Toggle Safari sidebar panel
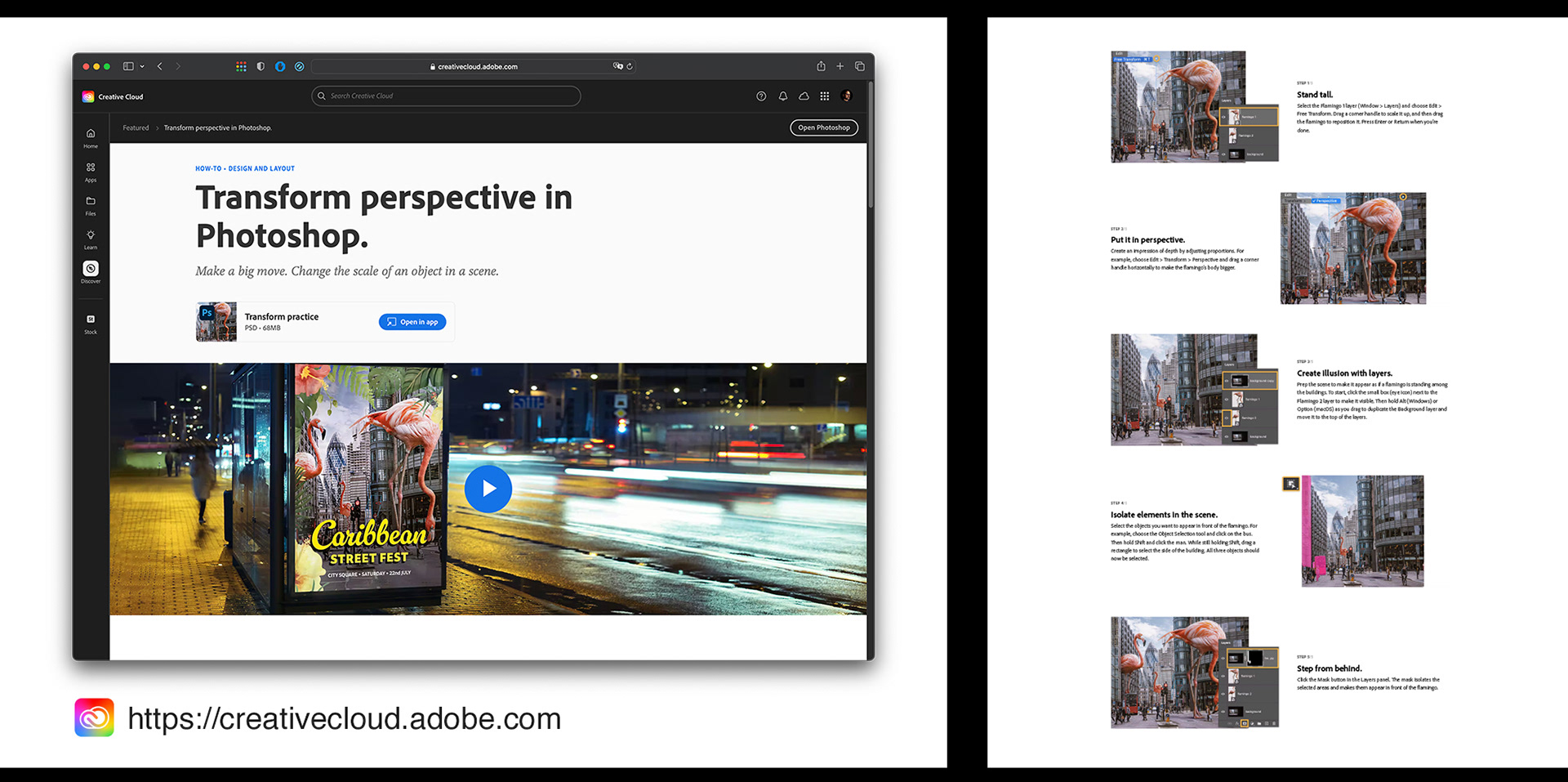 tap(128, 66)
